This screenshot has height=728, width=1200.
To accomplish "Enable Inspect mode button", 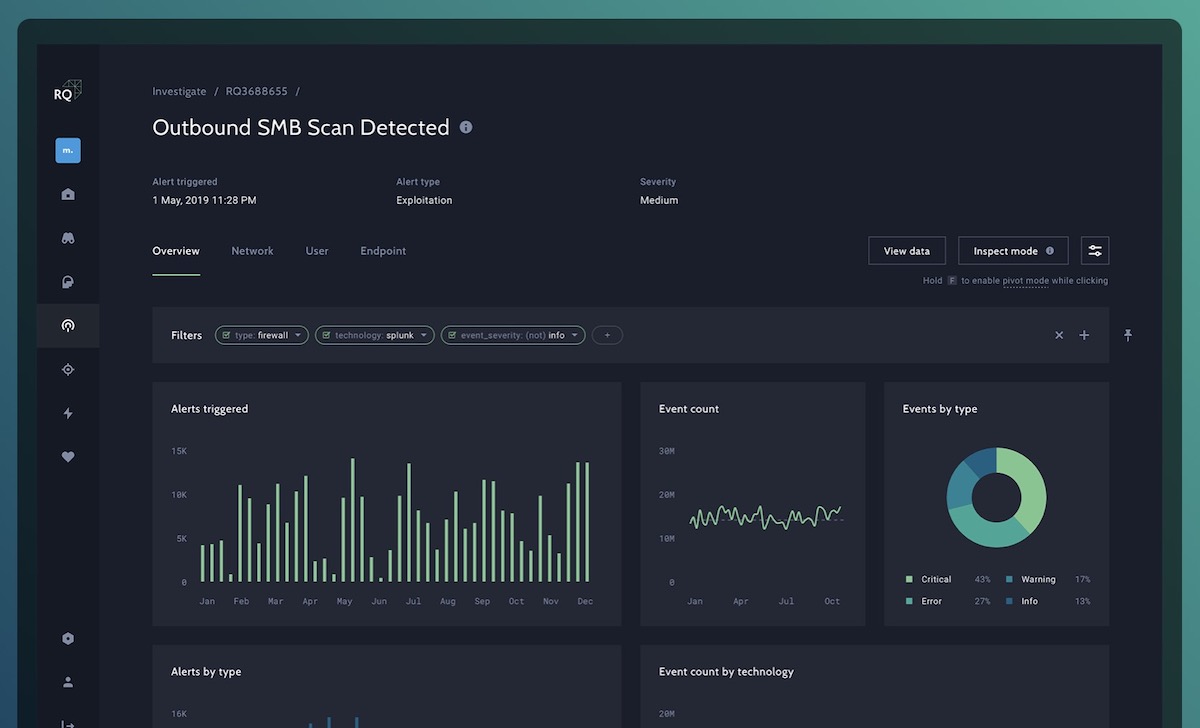I will click(x=1013, y=251).
